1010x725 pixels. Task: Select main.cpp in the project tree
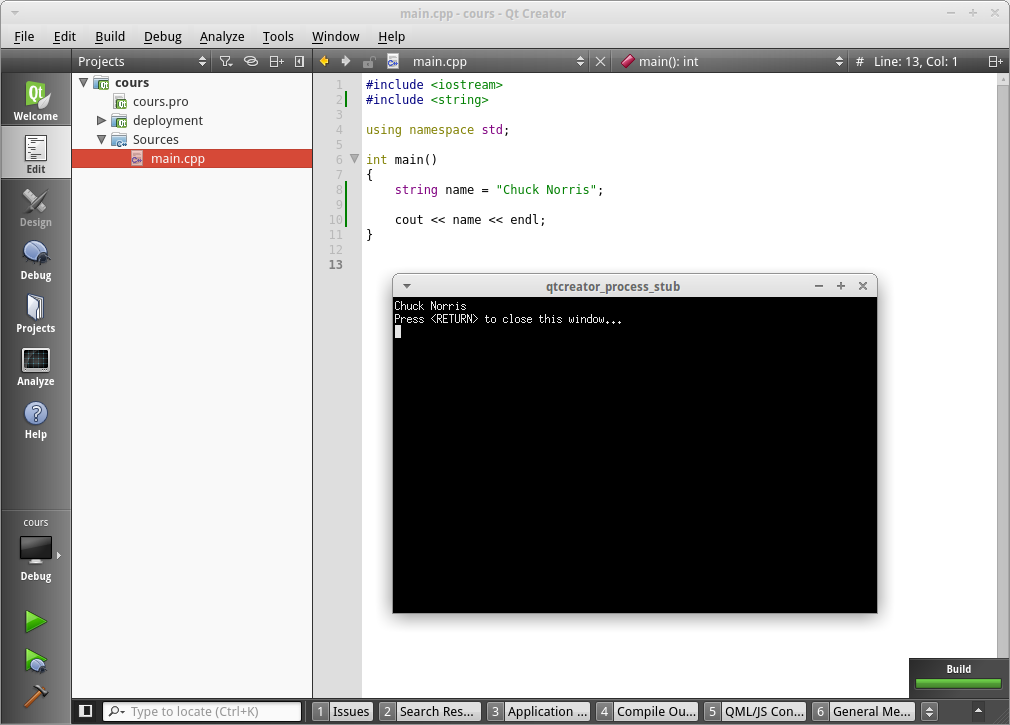click(x=178, y=158)
